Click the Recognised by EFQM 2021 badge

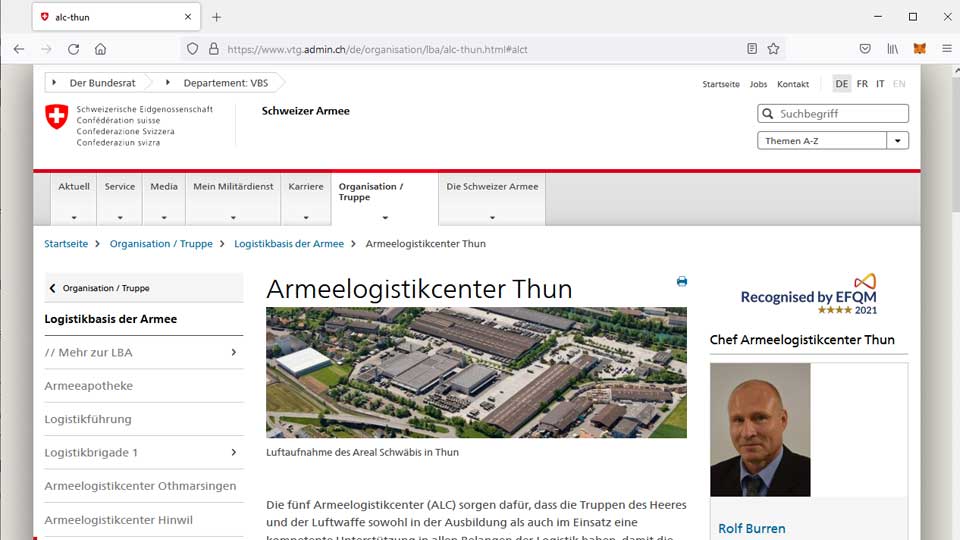click(x=809, y=294)
